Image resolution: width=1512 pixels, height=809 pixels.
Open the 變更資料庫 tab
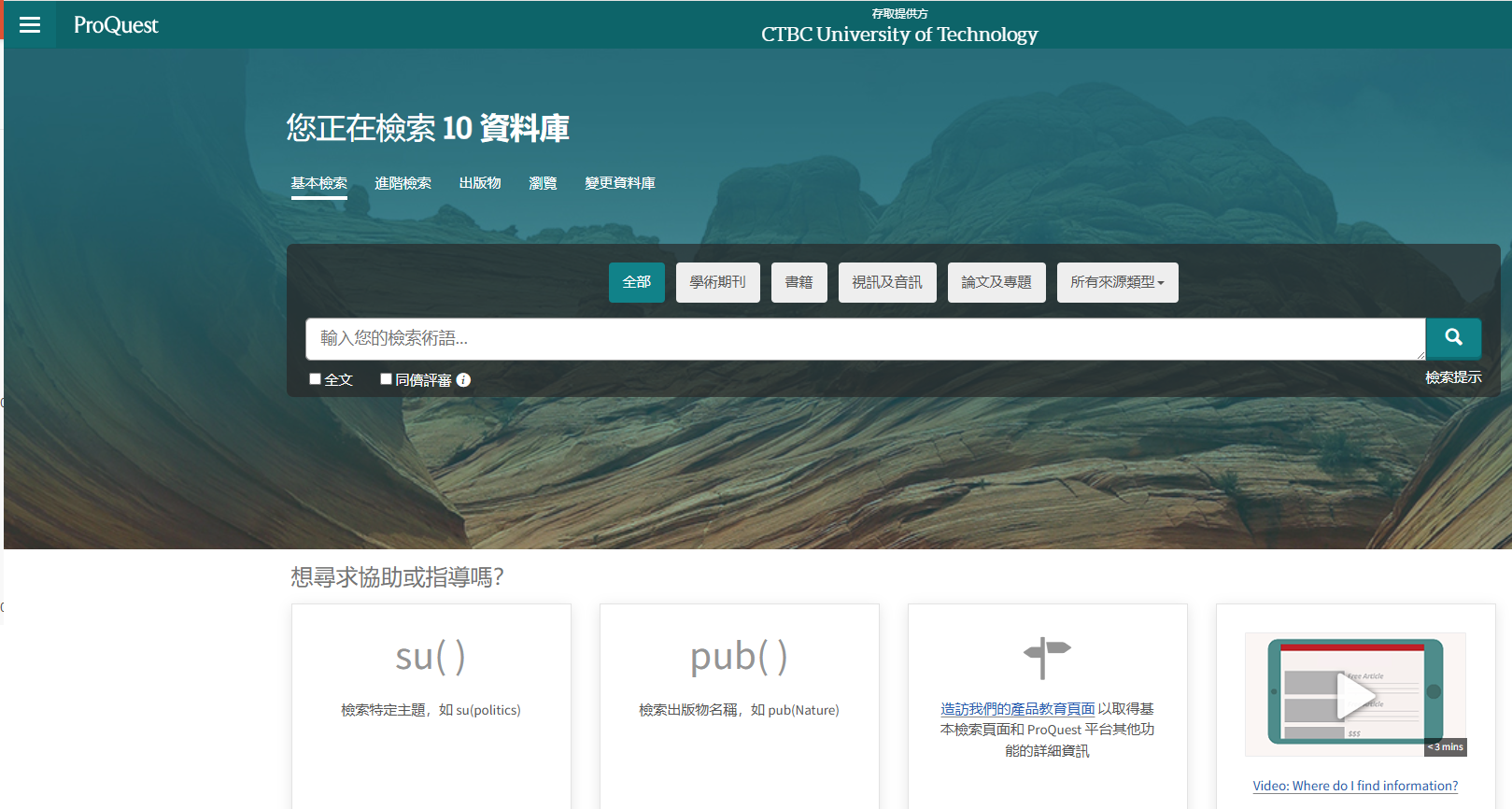620,183
